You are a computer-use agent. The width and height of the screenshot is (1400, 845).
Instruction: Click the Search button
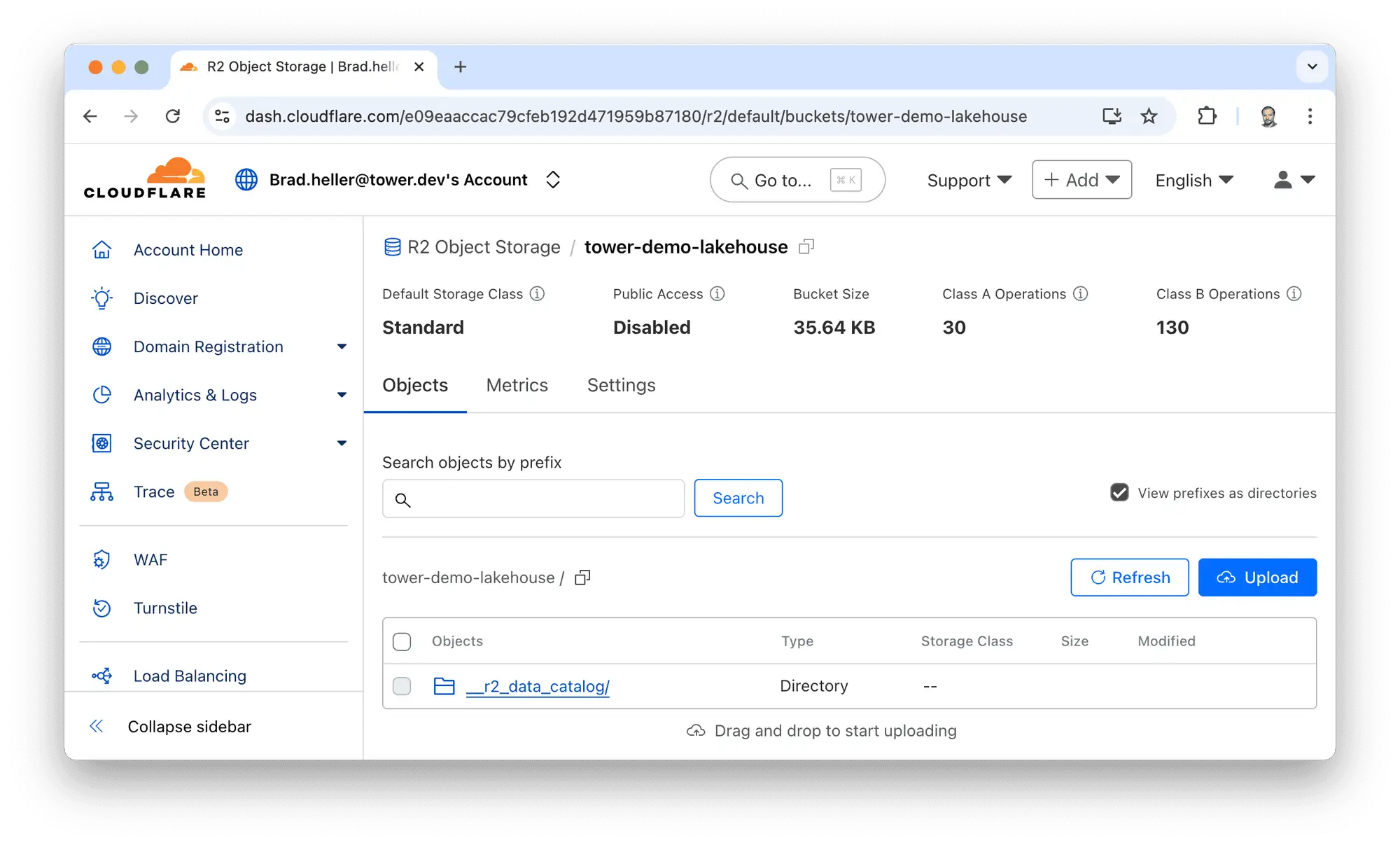click(x=738, y=498)
